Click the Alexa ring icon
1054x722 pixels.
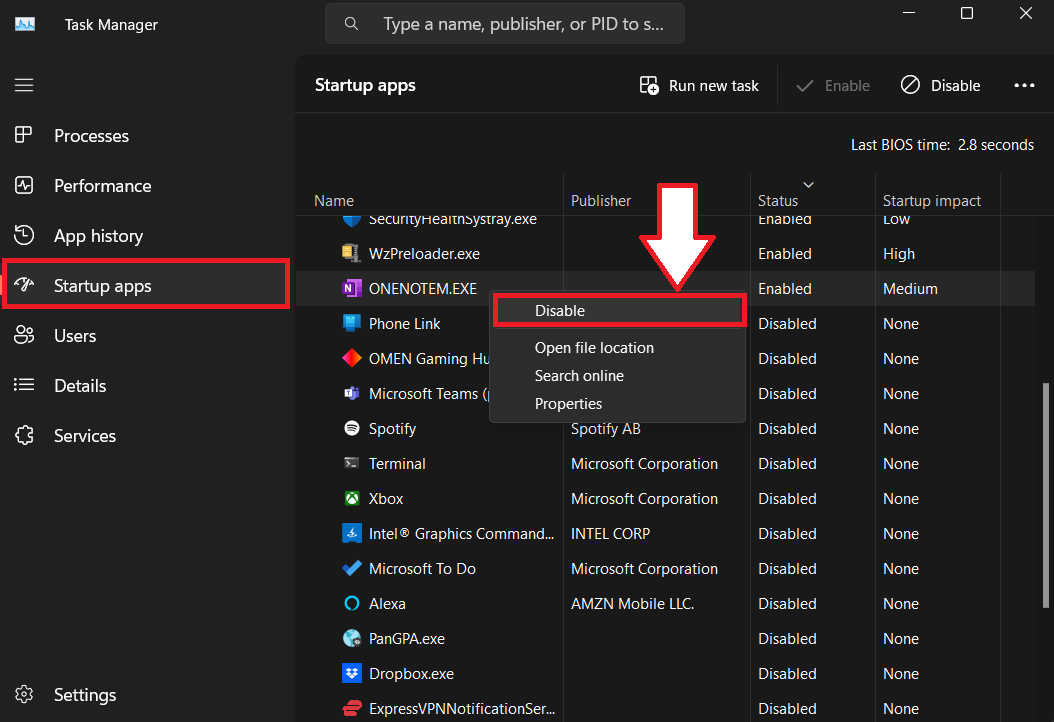352,603
